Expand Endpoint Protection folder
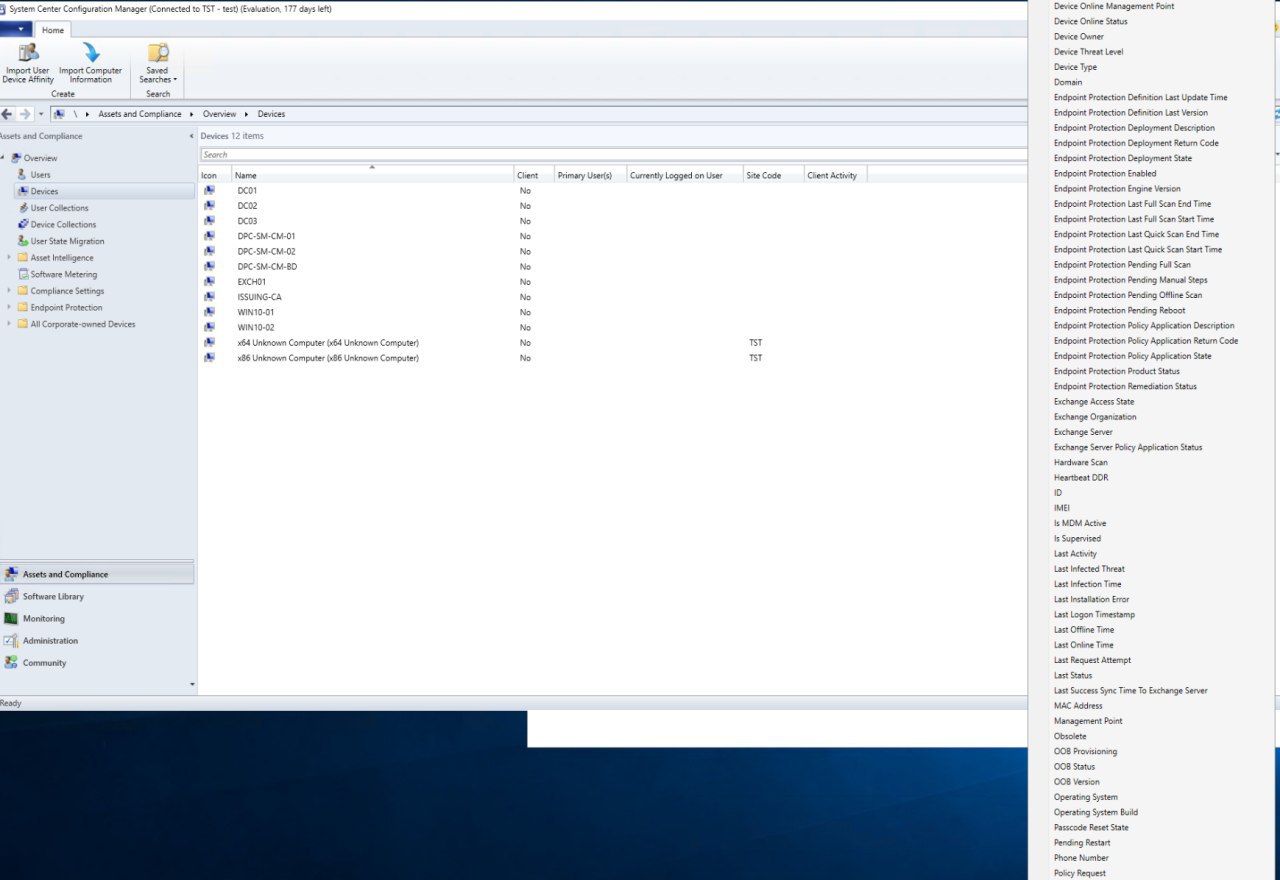This screenshot has height=880, width=1280. (x=9, y=308)
